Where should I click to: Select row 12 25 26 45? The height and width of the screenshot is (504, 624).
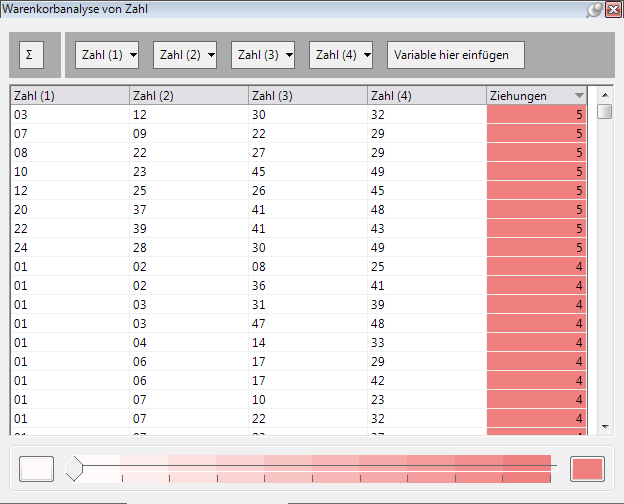click(298, 191)
